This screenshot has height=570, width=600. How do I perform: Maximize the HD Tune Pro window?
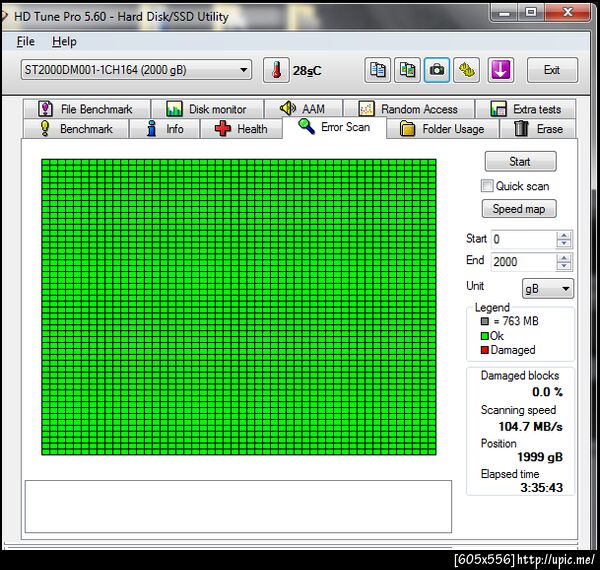click(x=531, y=13)
